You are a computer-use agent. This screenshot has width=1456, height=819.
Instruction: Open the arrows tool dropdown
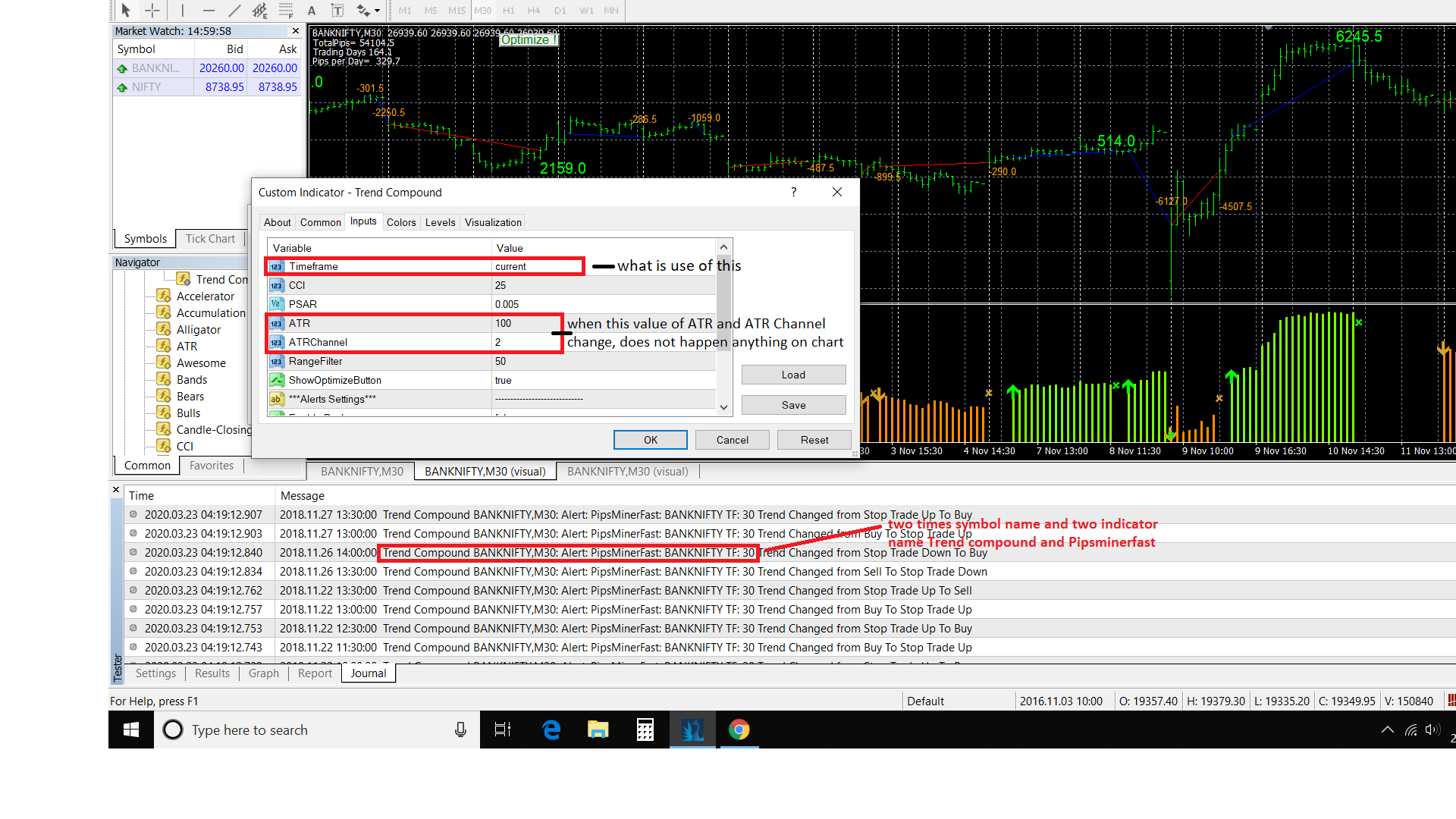(377, 11)
